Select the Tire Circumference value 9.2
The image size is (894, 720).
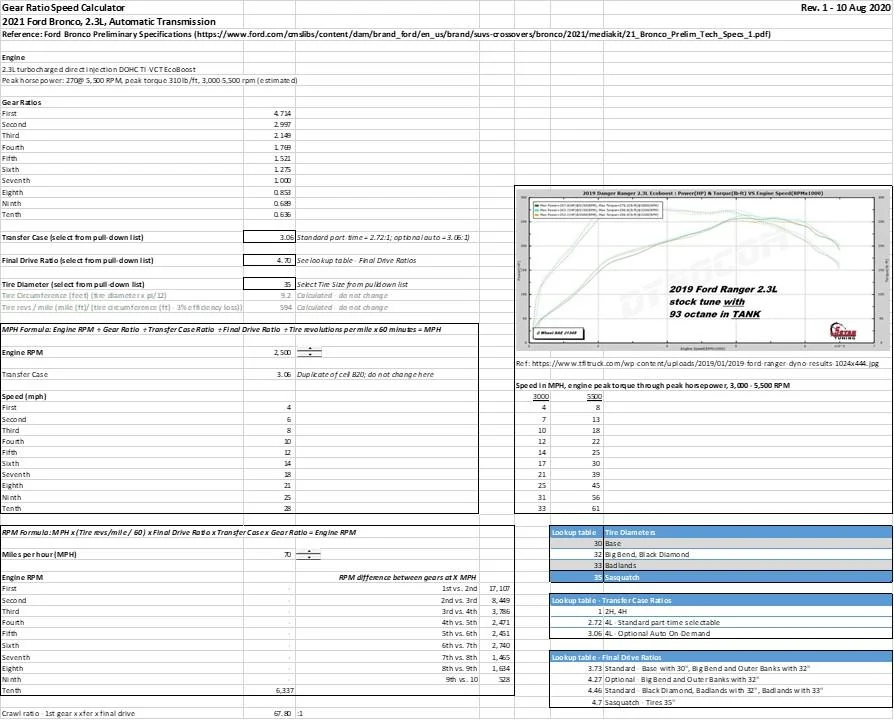269,295
